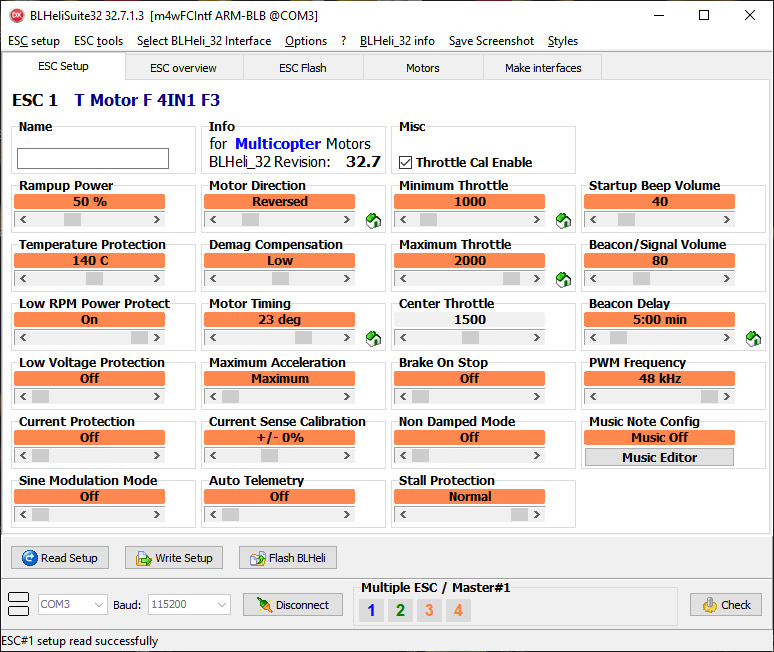Viewport: 774px width, 652px height.
Task: Increase Demag Compensation with right arrow
Action: point(347,279)
